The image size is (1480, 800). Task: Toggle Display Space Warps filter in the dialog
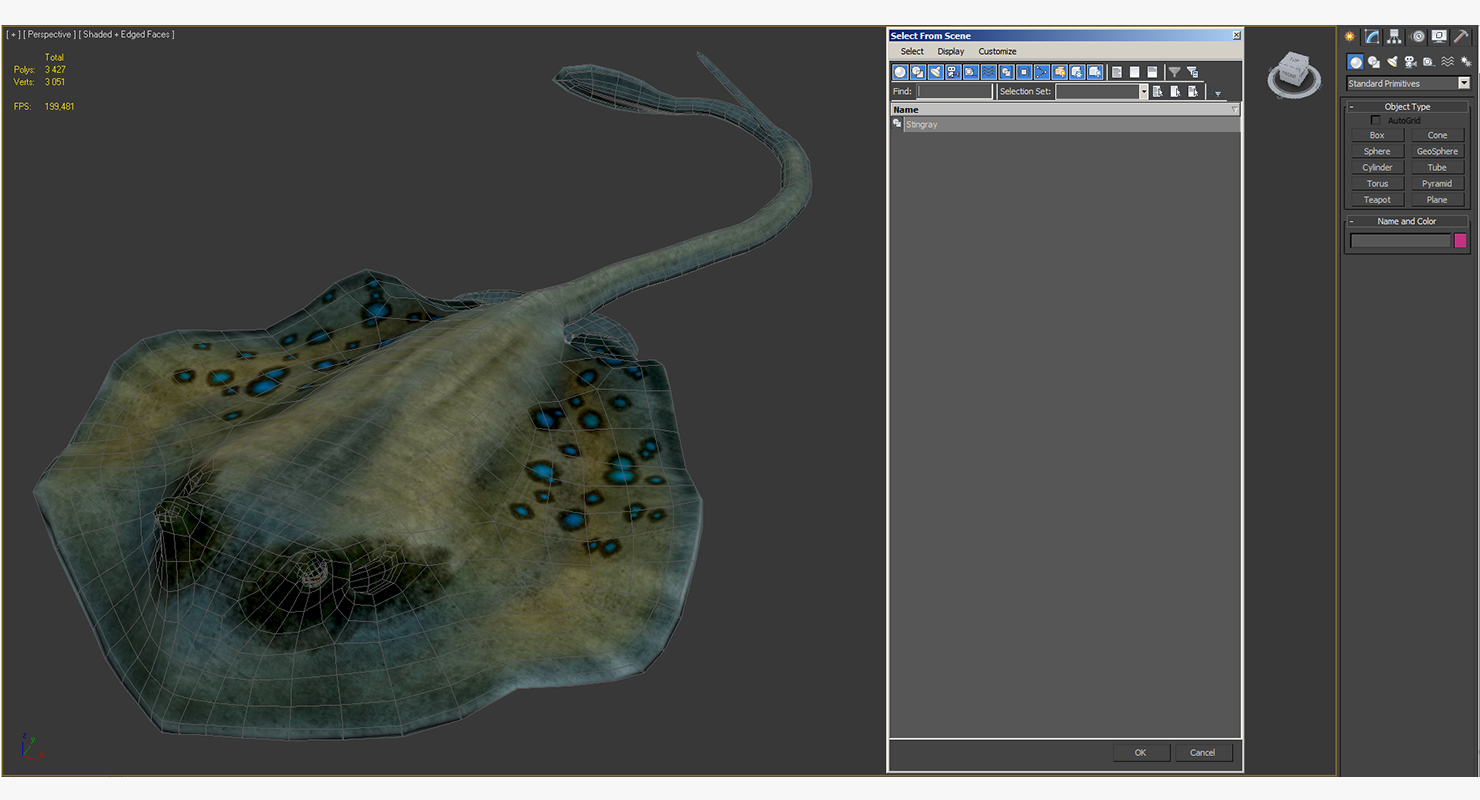click(989, 72)
